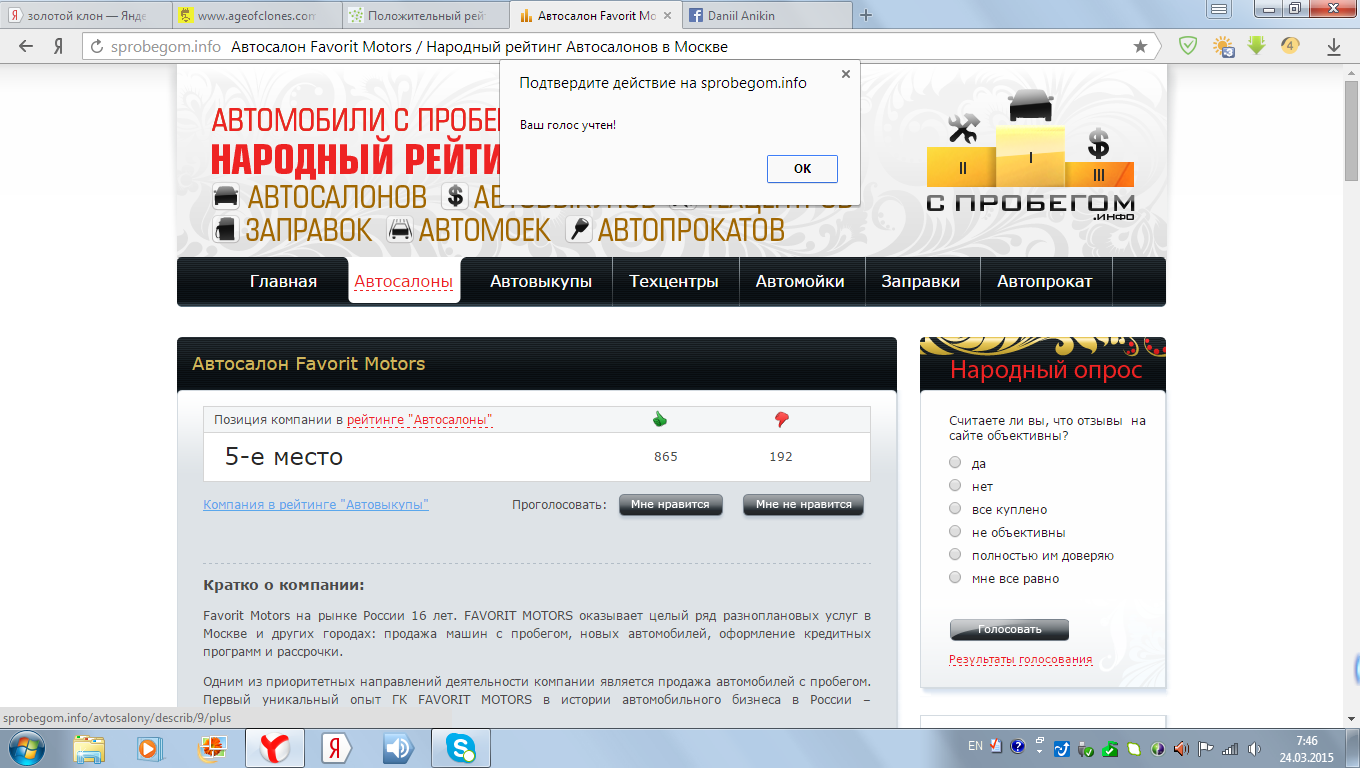Open the network signal tray icon
Screen dimensions: 1360x768
1230,748
